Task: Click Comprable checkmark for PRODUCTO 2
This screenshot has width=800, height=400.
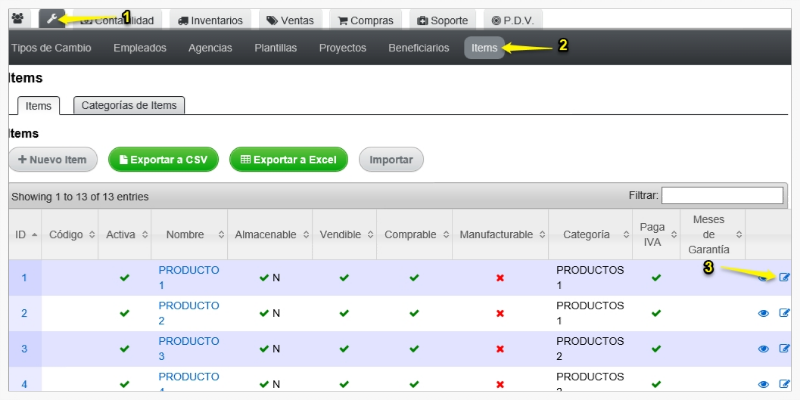Action: 414,313
